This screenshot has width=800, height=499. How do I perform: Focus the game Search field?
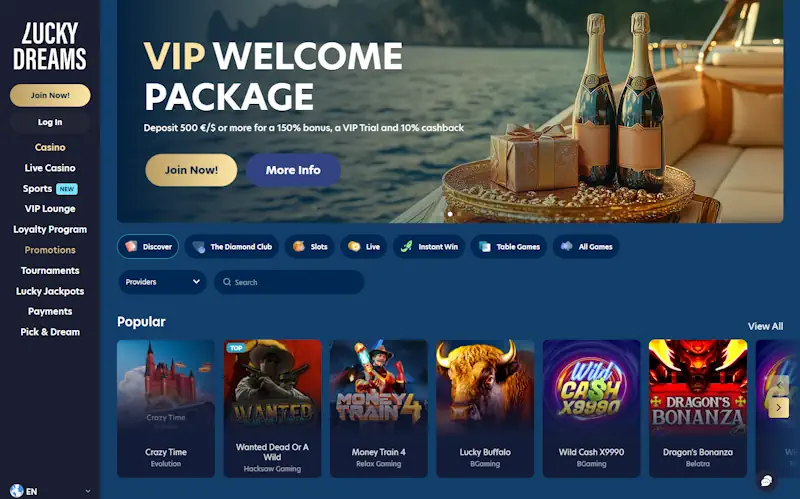tap(289, 282)
